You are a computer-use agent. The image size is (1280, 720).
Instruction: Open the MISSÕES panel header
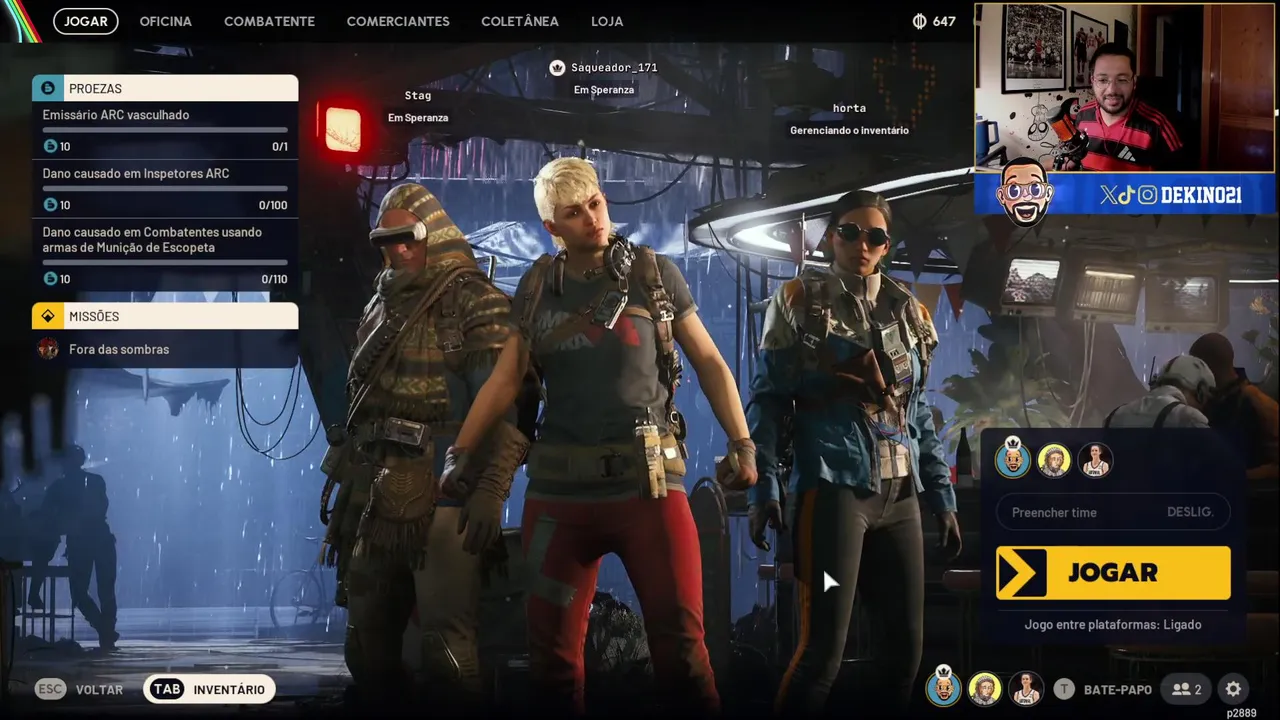pyautogui.click(x=165, y=316)
